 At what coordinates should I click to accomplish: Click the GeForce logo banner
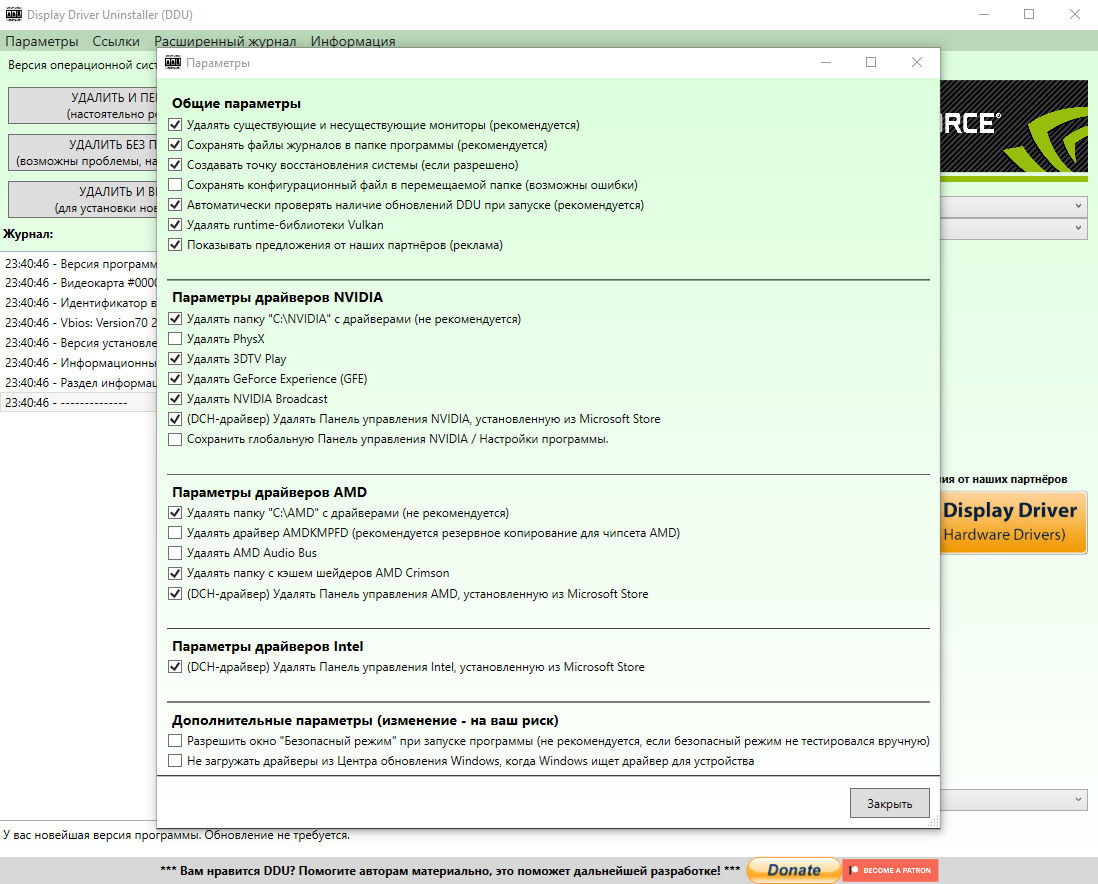pyautogui.click(x=1013, y=126)
